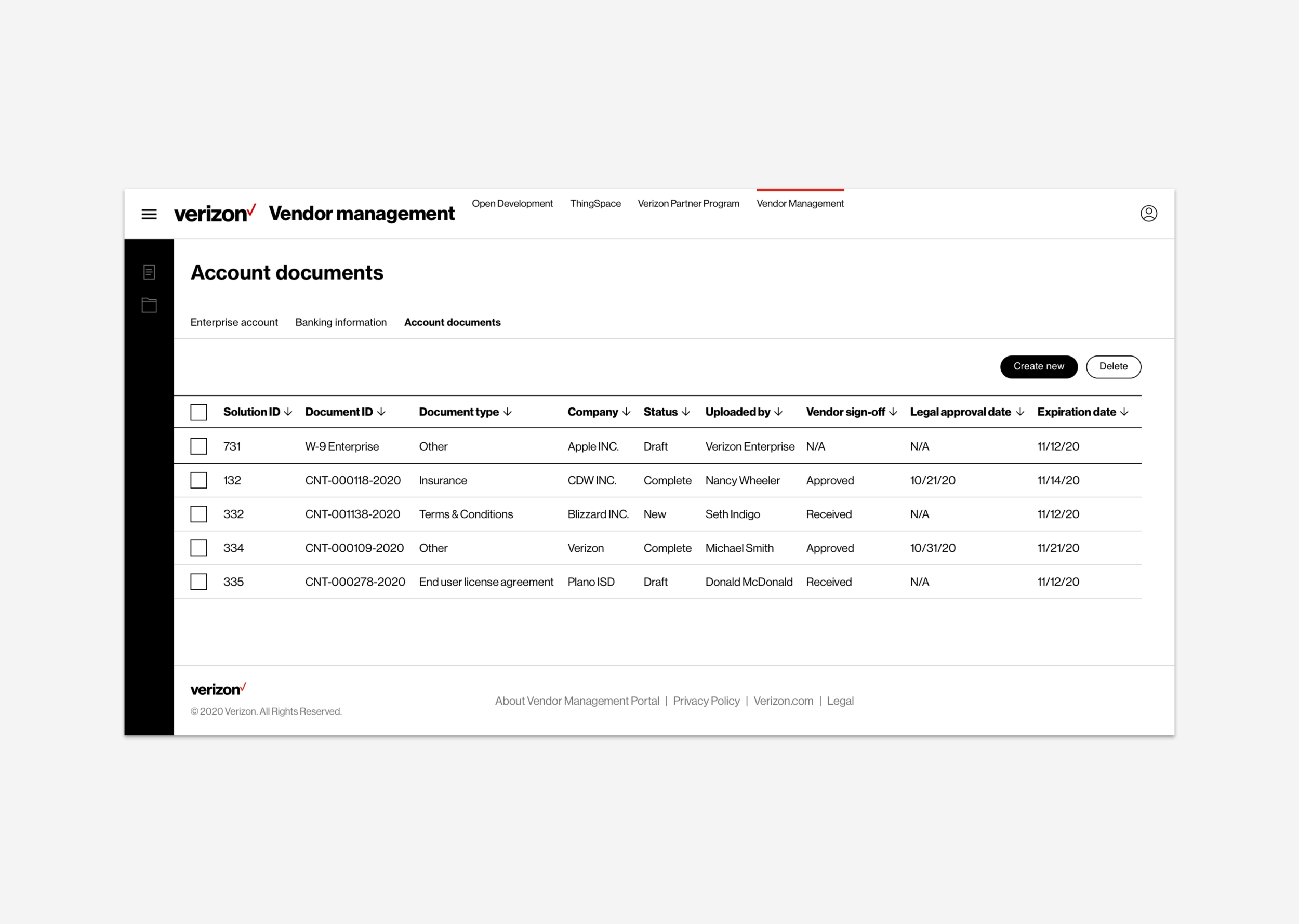Click the Verizon logo in header
Image resolution: width=1299 pixels, height=924 pixels.
(x=215, y=214)
